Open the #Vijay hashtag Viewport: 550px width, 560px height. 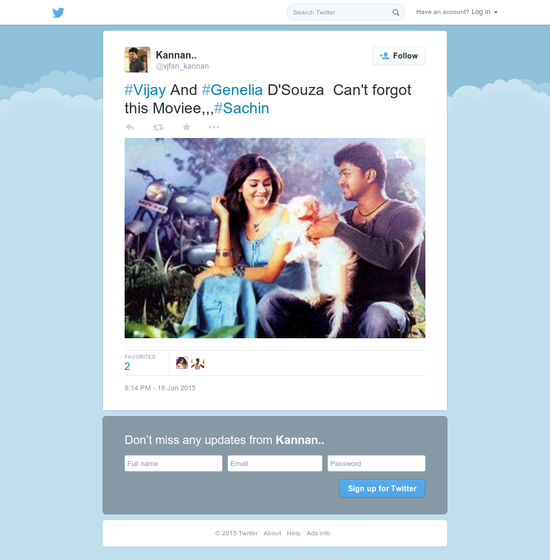coord(145,90)
